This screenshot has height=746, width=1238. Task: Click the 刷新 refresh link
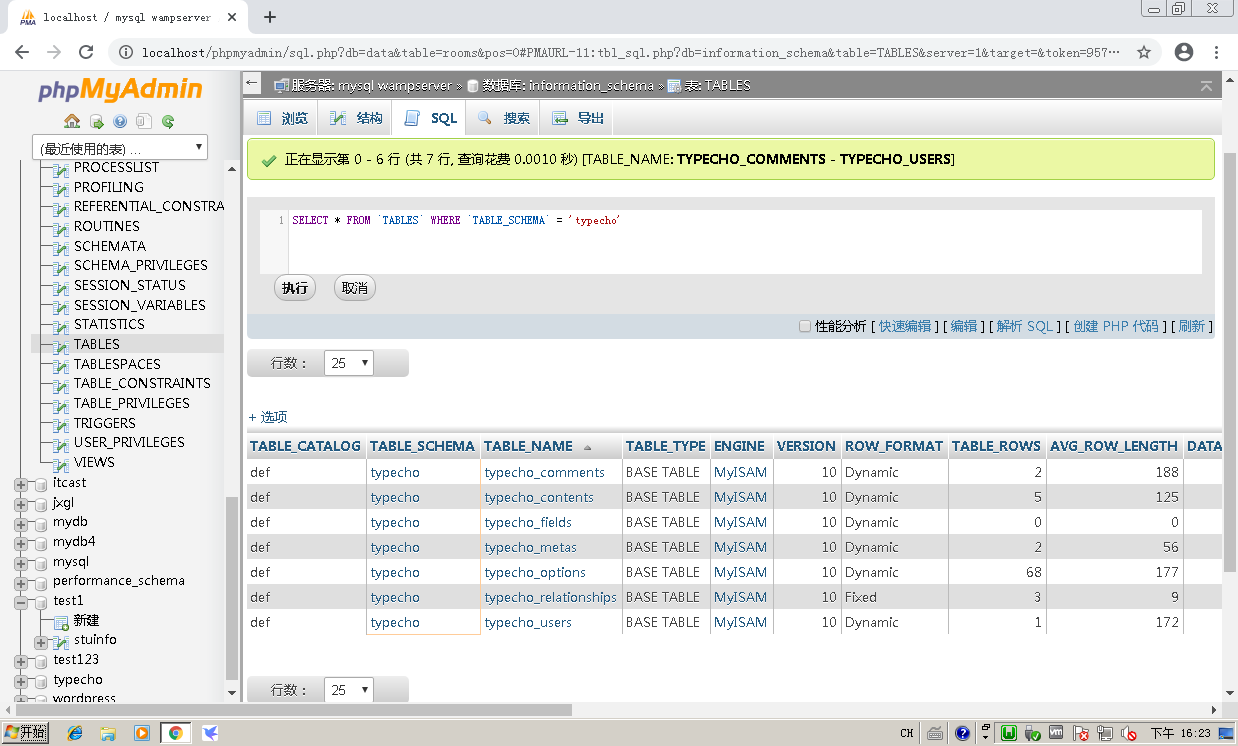pyautogui.click(x=1192, y=326)
